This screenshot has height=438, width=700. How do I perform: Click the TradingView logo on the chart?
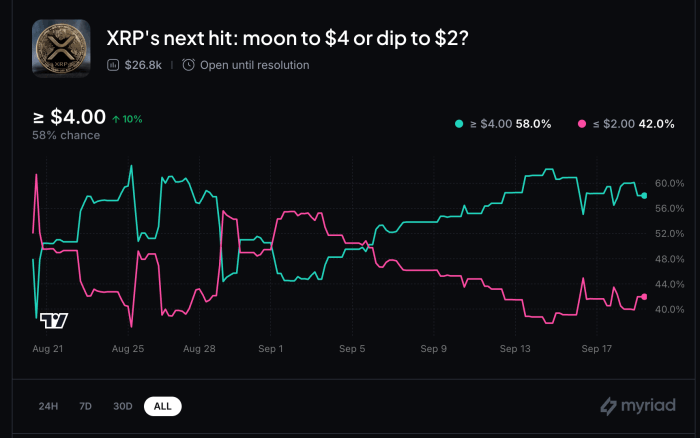tap(54, 321)
